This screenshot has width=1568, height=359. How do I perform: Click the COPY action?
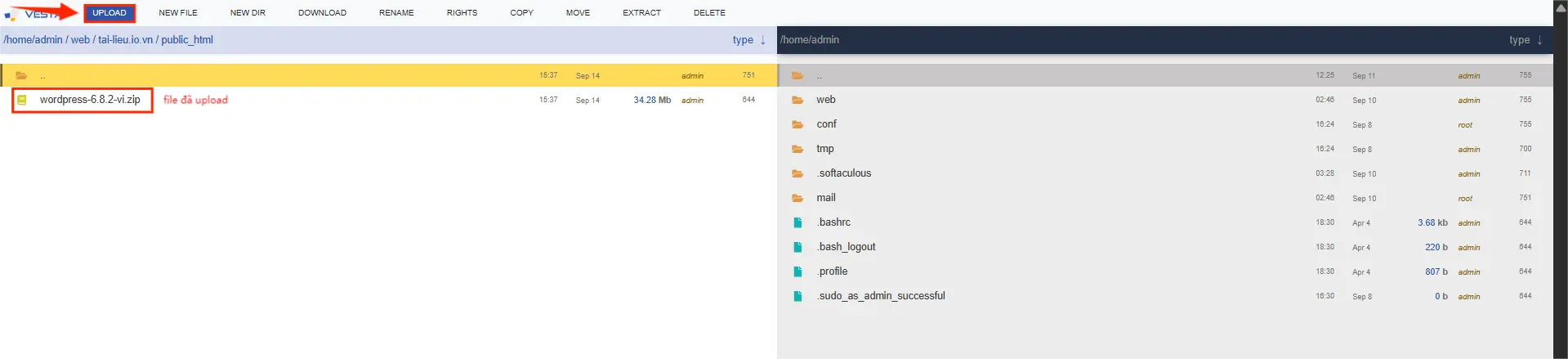(x=521, y=13)
